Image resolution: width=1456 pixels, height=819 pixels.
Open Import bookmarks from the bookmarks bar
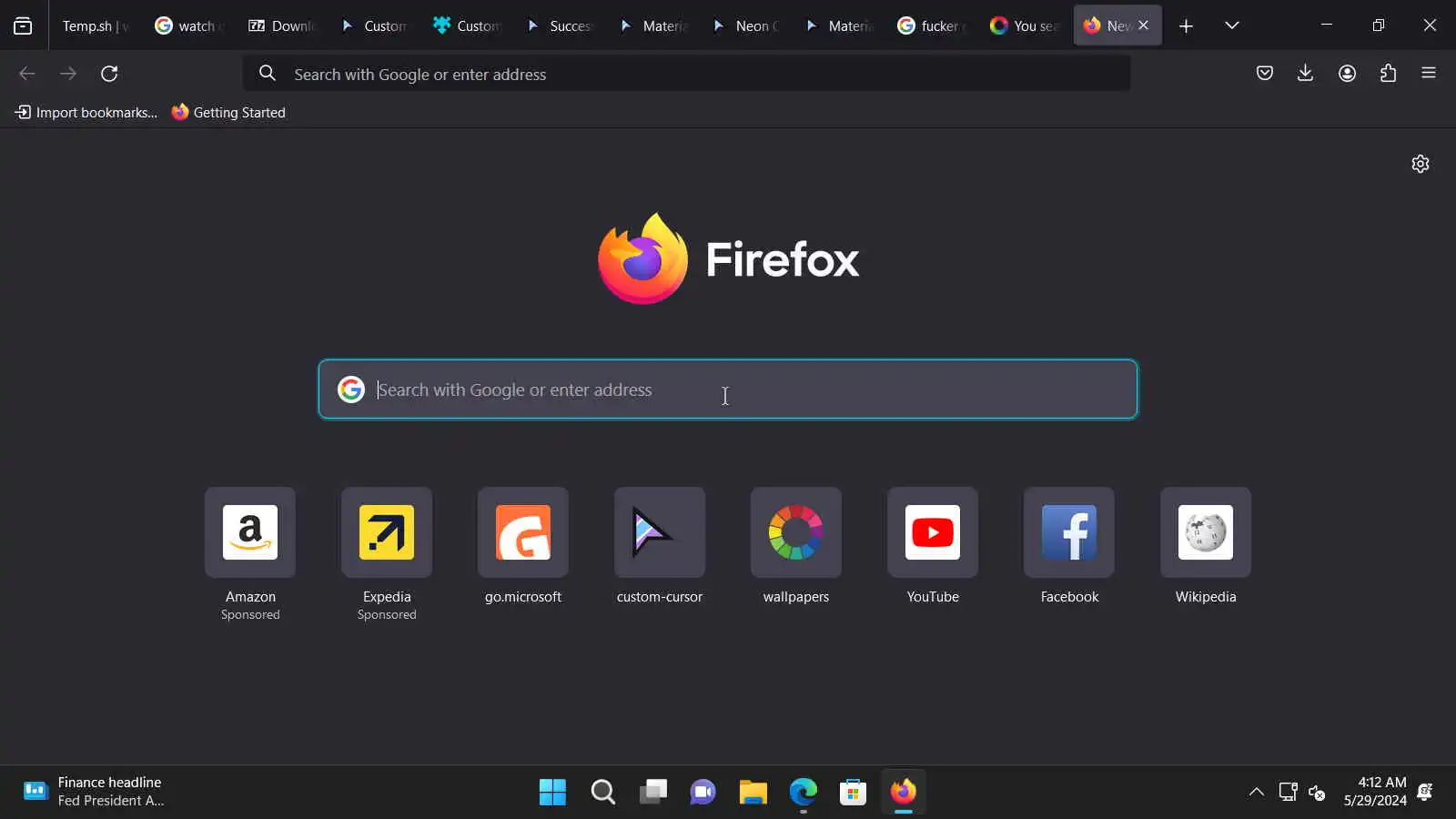pyautogui.click(x=86, y=112)
